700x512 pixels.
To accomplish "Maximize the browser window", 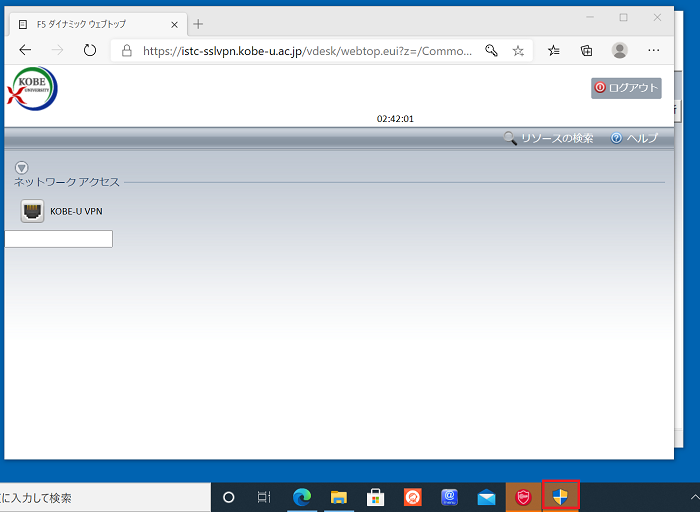I will click(624, 17).
